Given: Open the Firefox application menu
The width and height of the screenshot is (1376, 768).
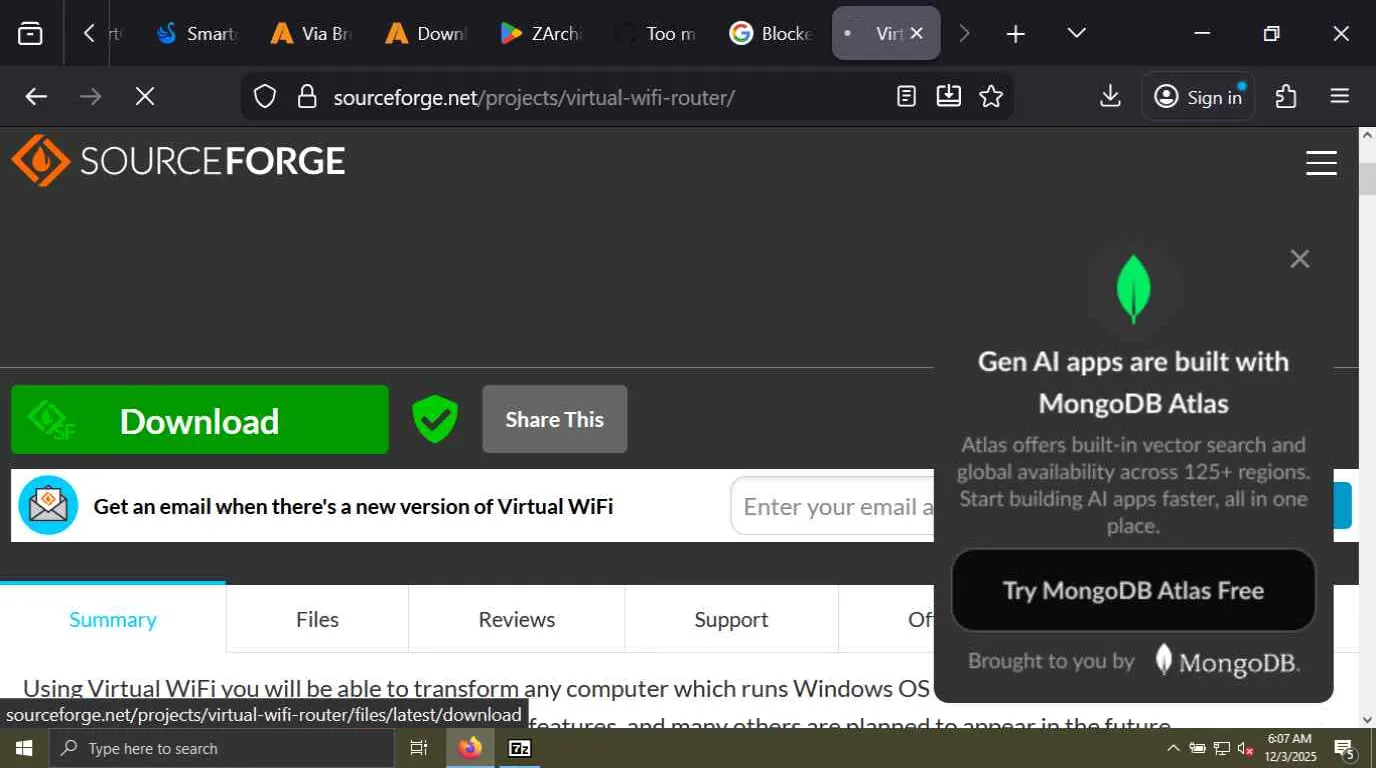Looking at the screenshot, I should 1340,97.
